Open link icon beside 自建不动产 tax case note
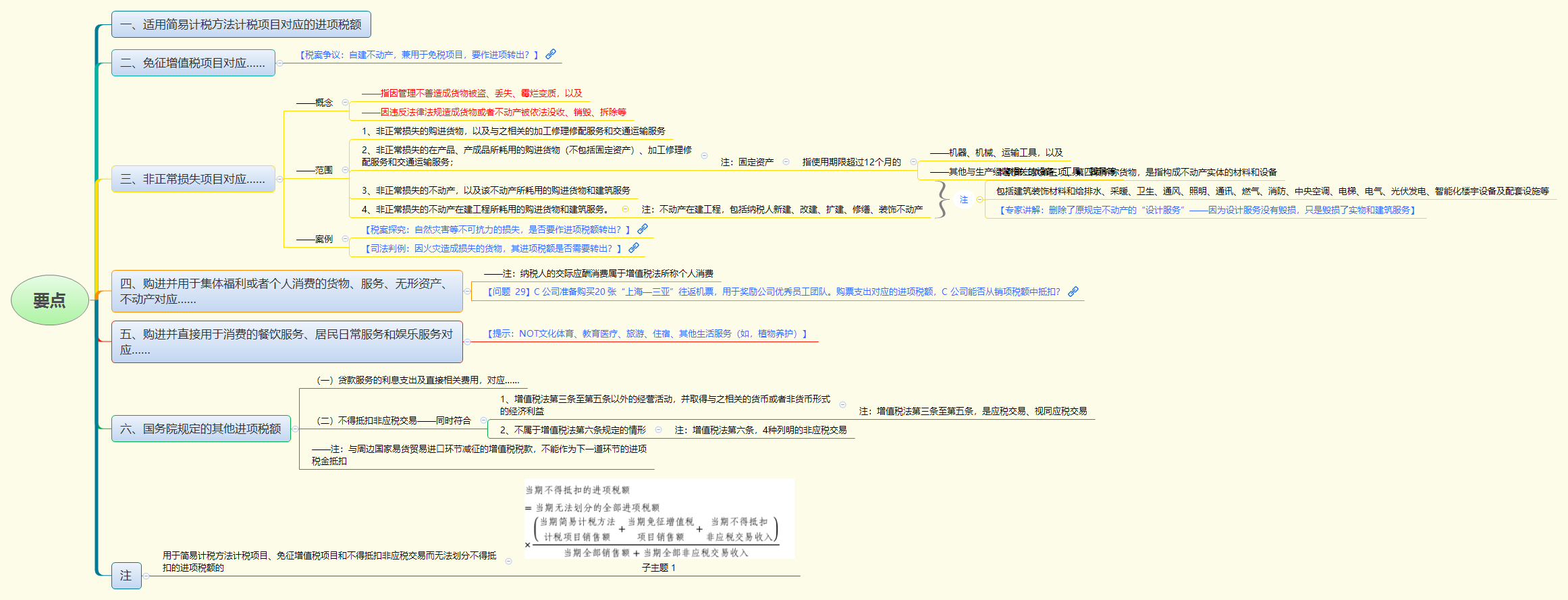 551,54
